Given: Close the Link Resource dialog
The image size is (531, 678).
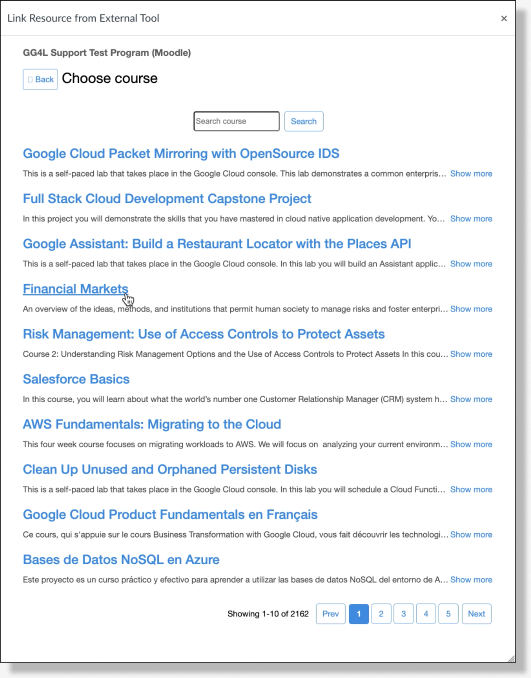Looking at the screenshot, I should 504,19.
